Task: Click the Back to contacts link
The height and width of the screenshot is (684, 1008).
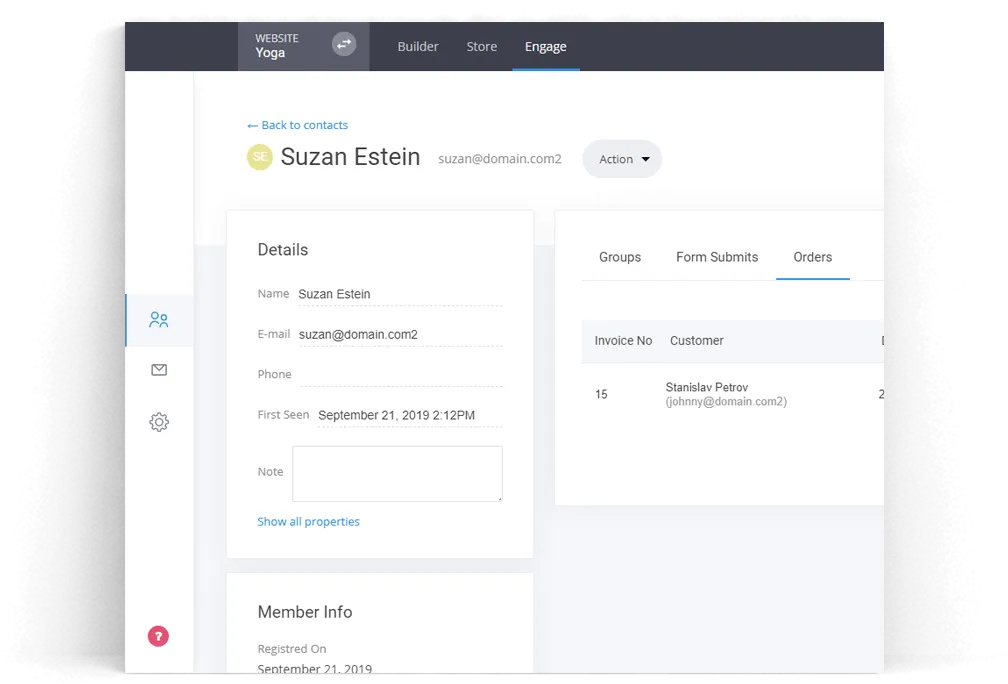Action: [x=304, y=125]
